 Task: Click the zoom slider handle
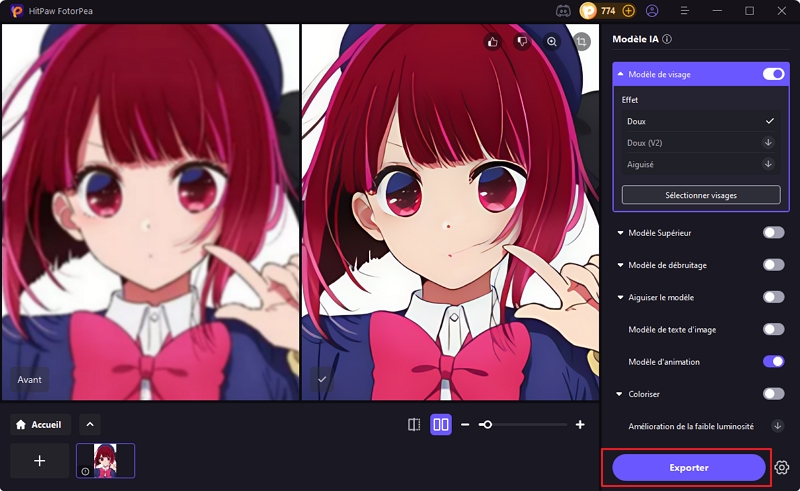click(487, 425)
